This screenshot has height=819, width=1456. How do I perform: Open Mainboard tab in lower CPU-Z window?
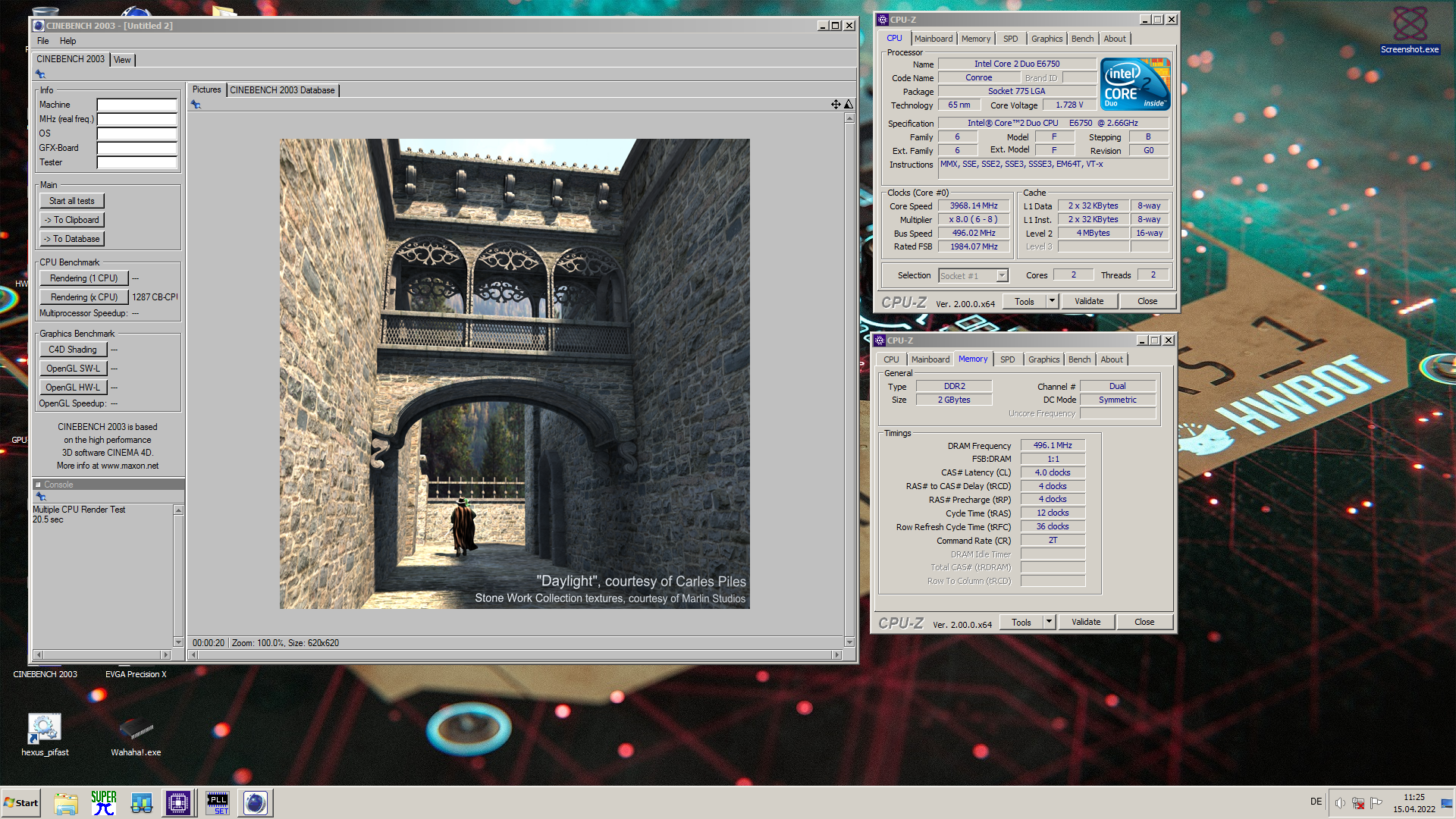coord(930,359)
